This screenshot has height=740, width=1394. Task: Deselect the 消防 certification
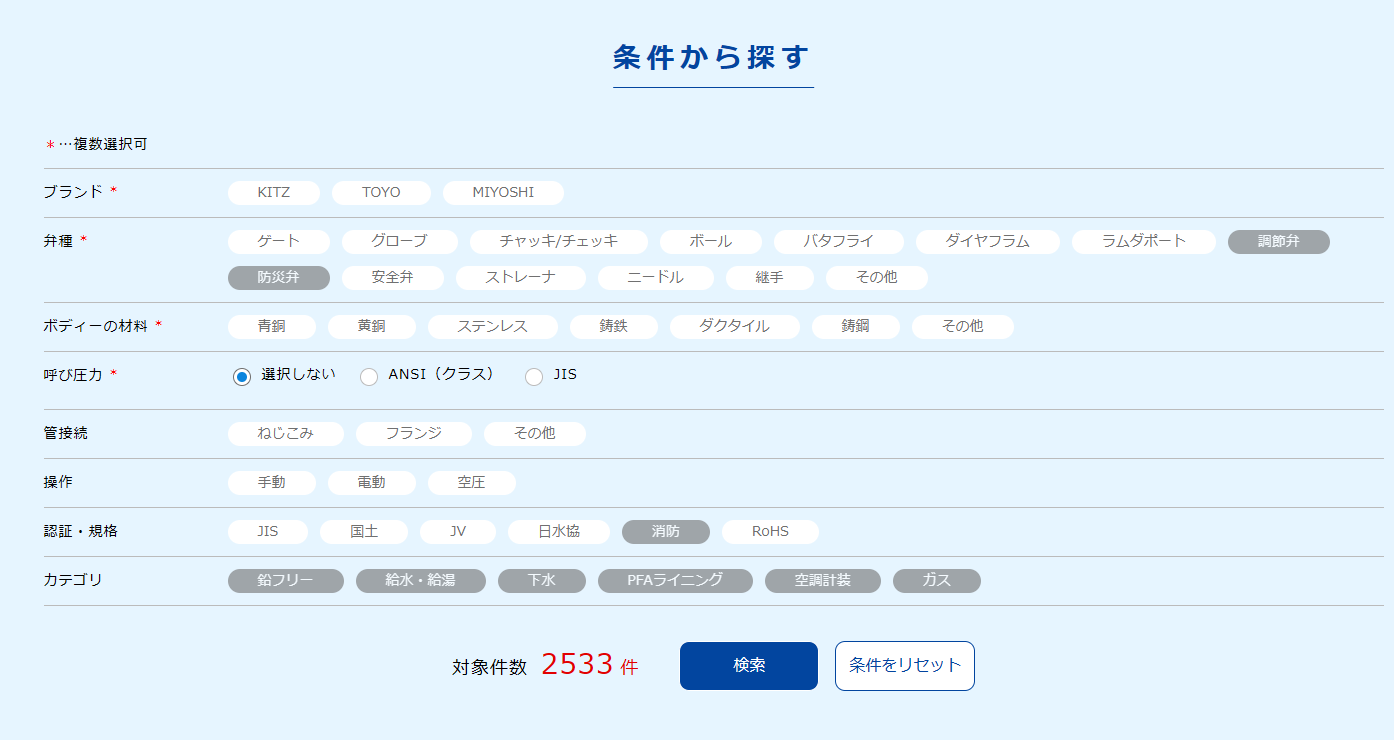[x=666, y=531]
